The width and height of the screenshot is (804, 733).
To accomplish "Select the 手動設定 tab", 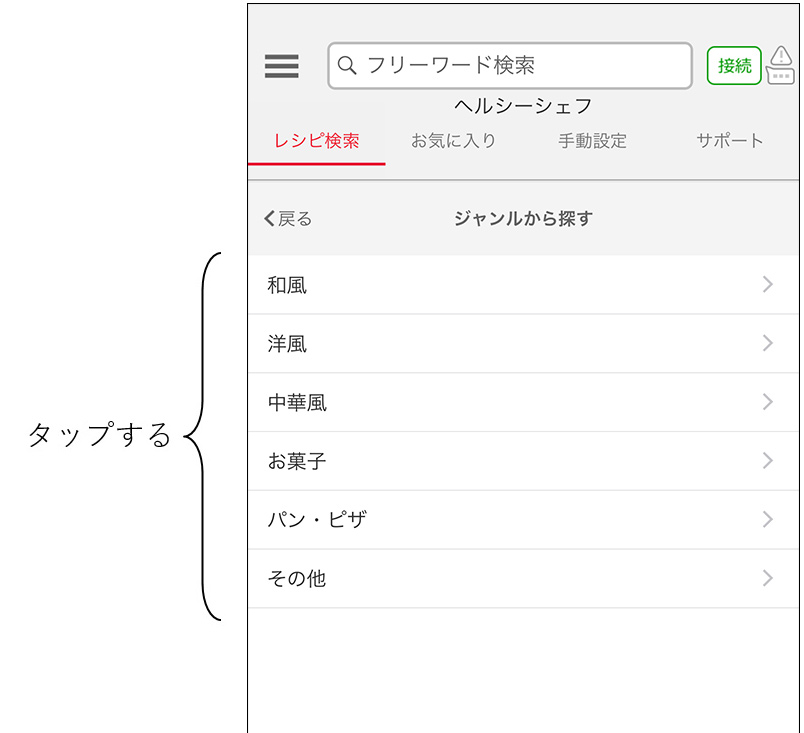I will pos(592,141).
